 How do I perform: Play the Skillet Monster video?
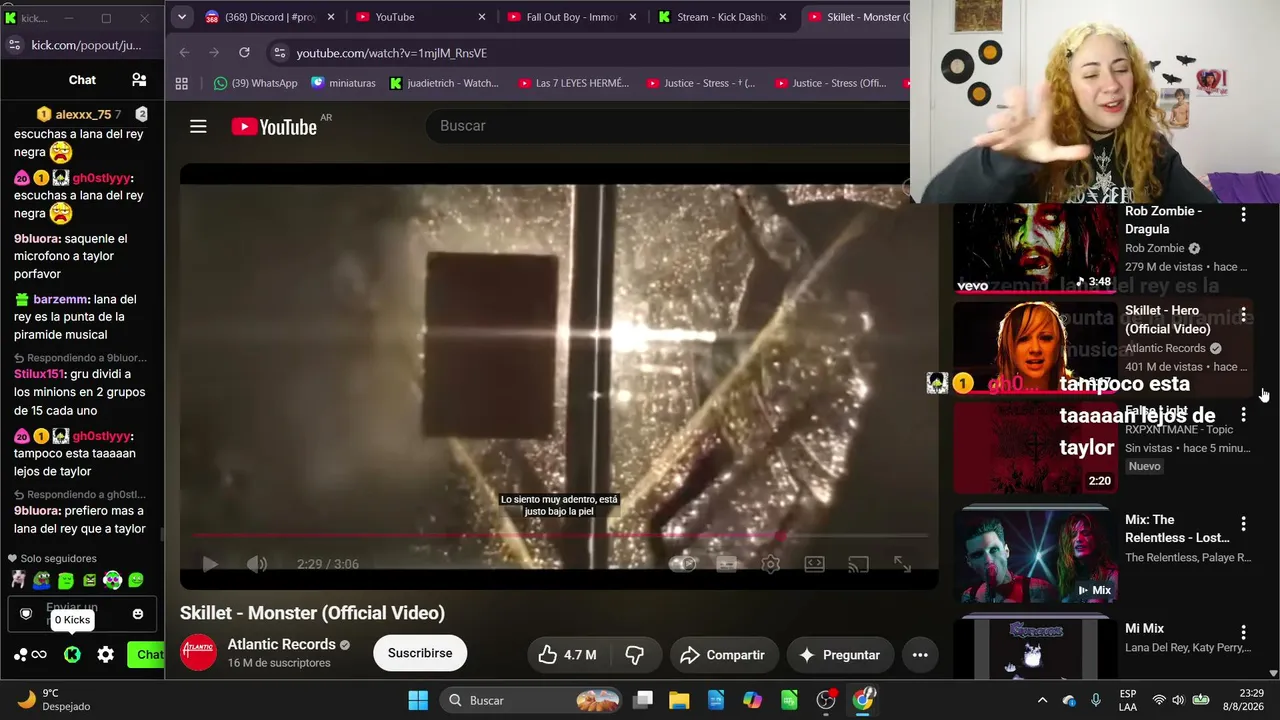coord(210,564)
